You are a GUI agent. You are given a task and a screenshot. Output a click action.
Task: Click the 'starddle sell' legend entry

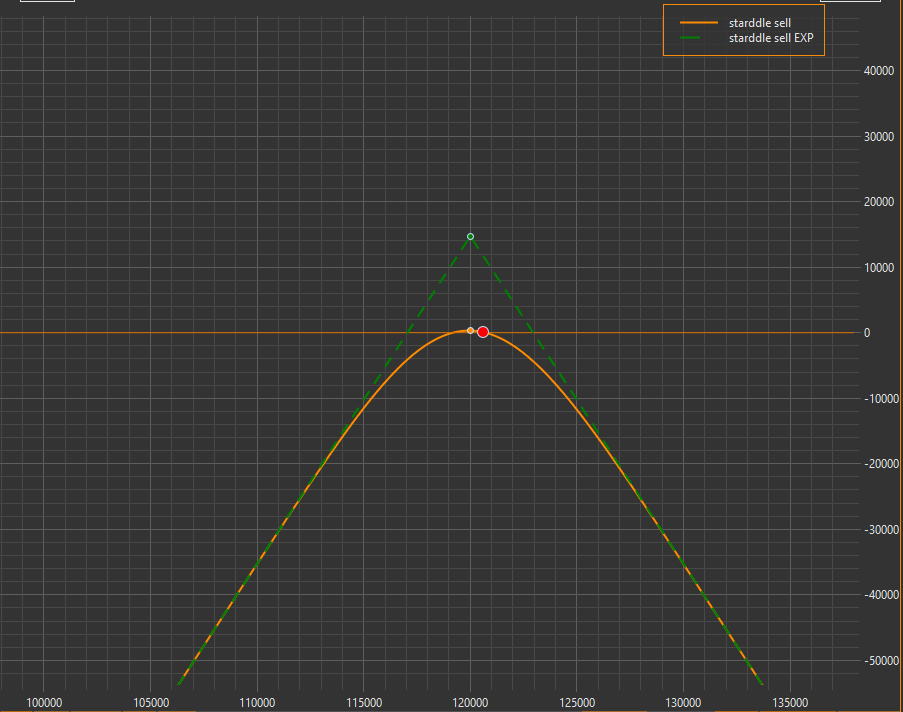[760, 23]
